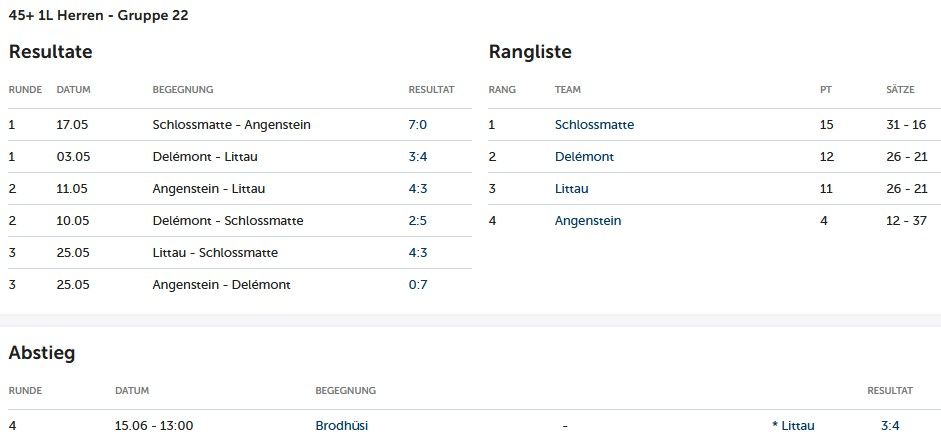Image resolution: width=941 pixels, height=445 pixels.
Task: Open the Schlossmatte team in ranking
Action: click(x=594, y=125)
